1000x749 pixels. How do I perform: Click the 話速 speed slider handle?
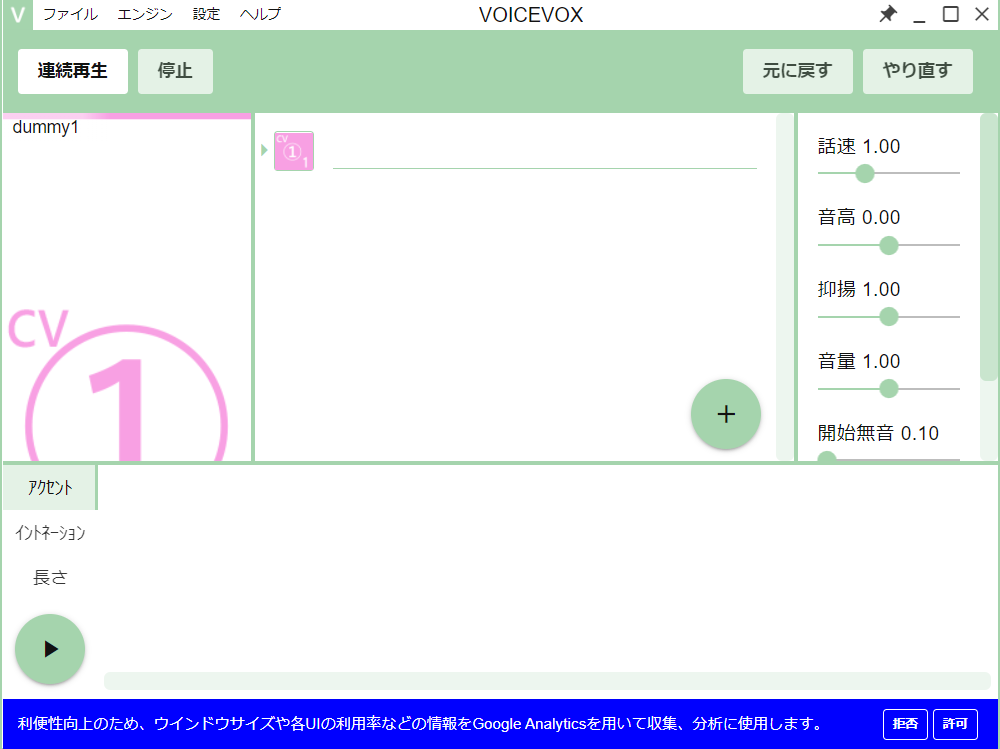[864, 173]
